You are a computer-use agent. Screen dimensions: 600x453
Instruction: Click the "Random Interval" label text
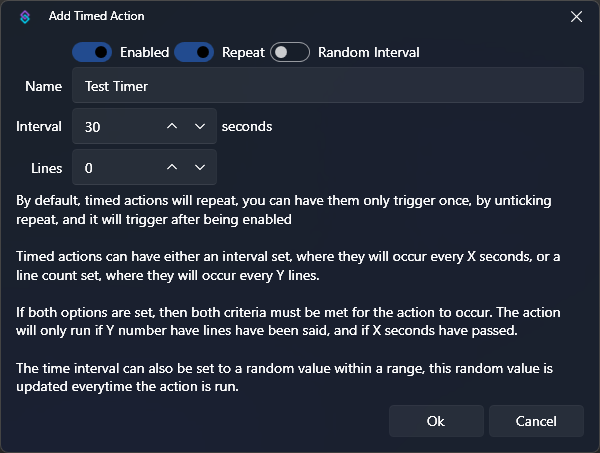(x=368, y=52)
